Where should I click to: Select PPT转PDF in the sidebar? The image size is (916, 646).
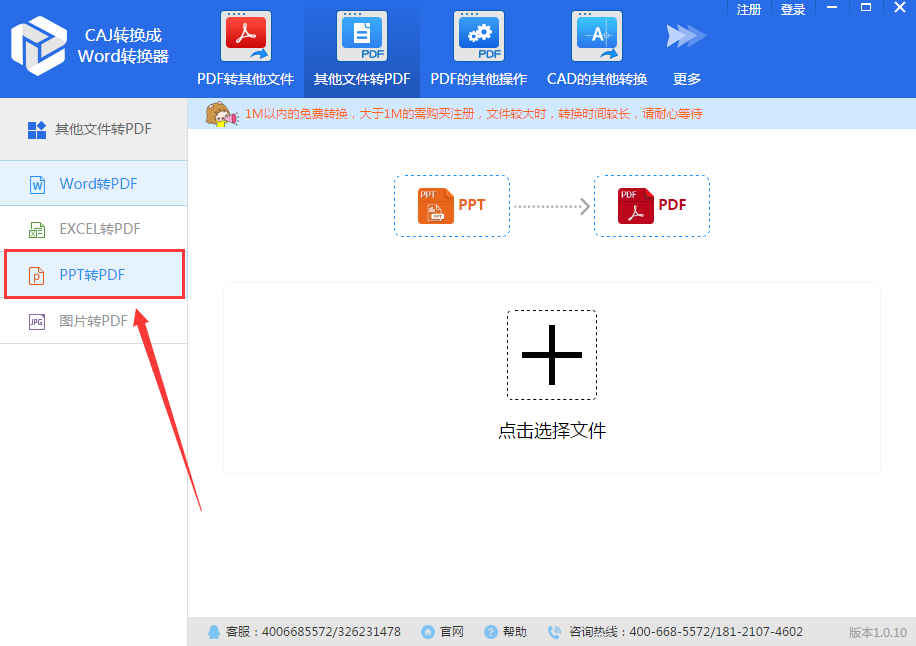coord(93,275)
